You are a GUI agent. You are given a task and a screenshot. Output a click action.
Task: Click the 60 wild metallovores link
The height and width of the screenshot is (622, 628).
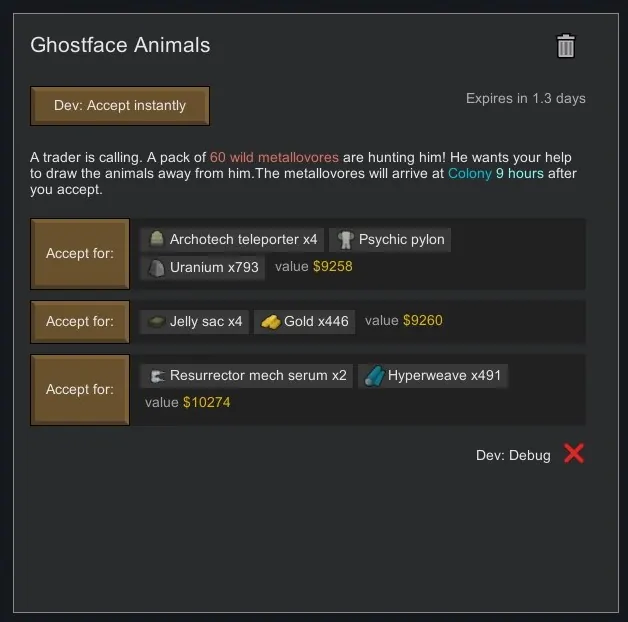point(274,158)
